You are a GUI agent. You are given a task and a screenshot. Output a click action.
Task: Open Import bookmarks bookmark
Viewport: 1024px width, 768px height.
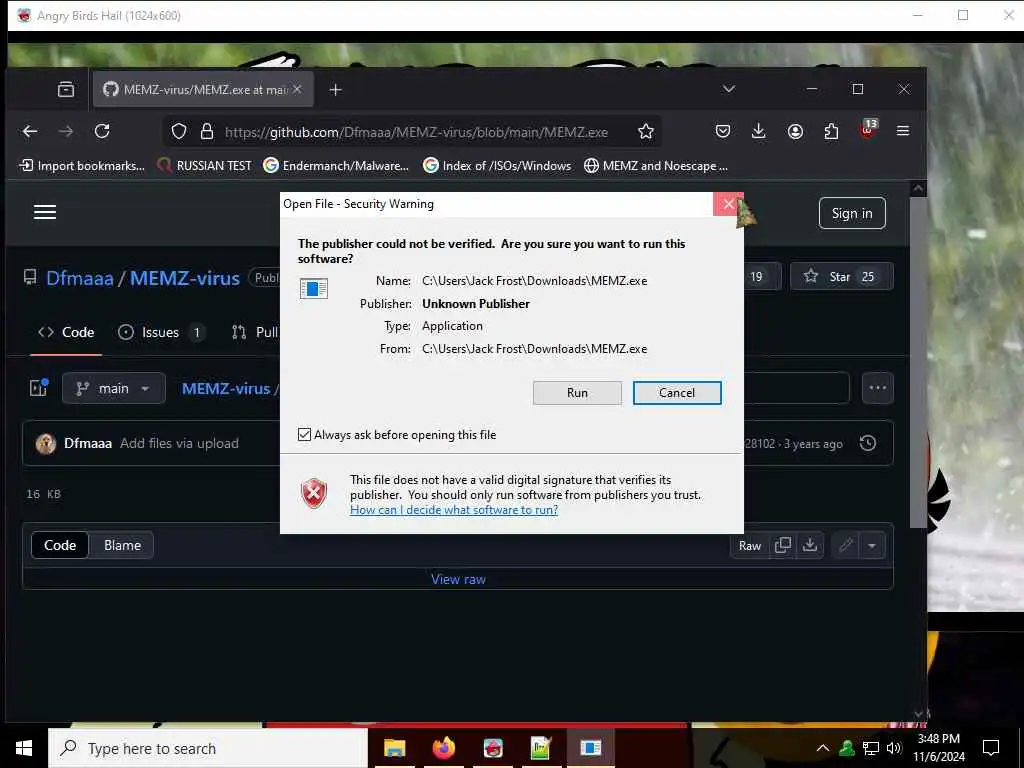(82, 166)
